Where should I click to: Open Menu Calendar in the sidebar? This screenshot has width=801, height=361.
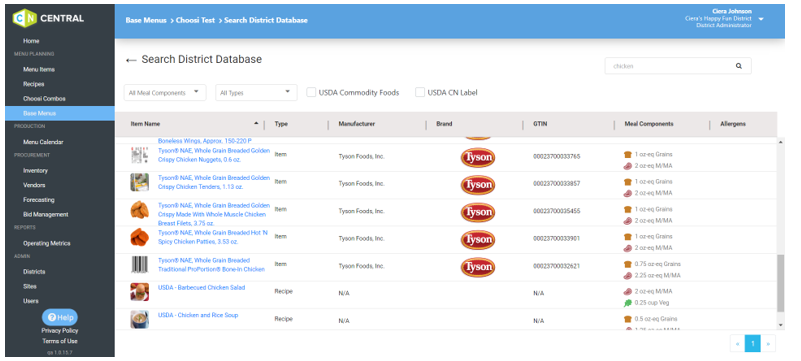43,142
